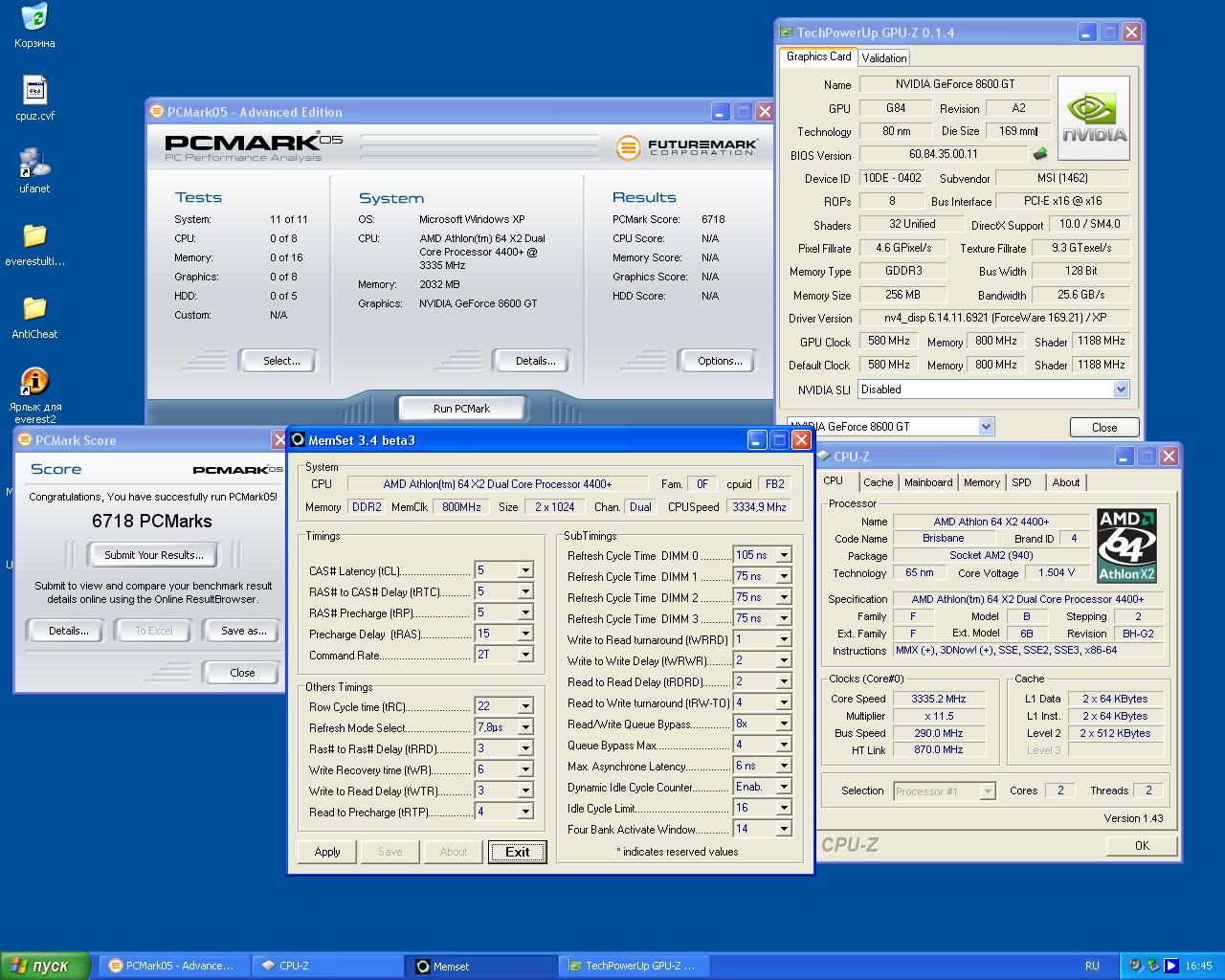Viewport: 1225px width, 980px height.
Task: Click the NVIDIA logo in GPU-Z
Action: point(1094,118)
